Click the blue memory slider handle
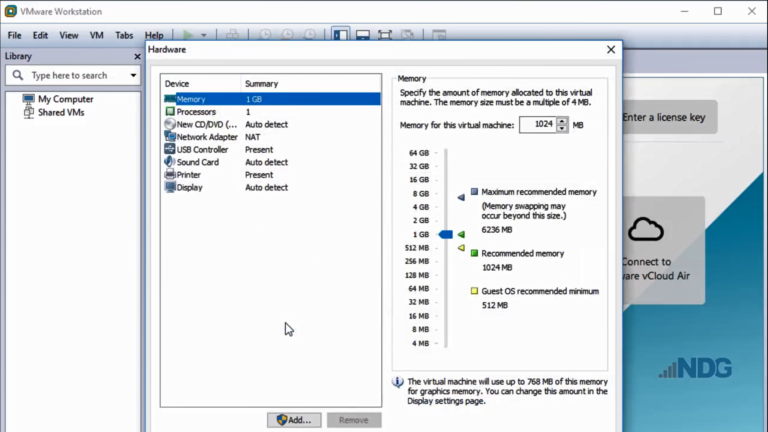768x432 pixels. (446, 235)
